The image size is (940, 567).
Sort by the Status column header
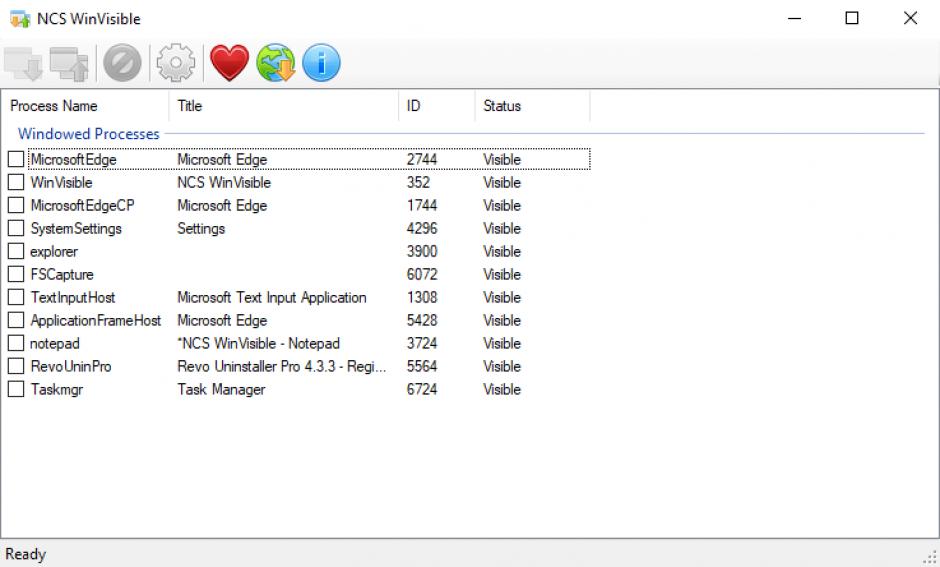click(532, 106)
